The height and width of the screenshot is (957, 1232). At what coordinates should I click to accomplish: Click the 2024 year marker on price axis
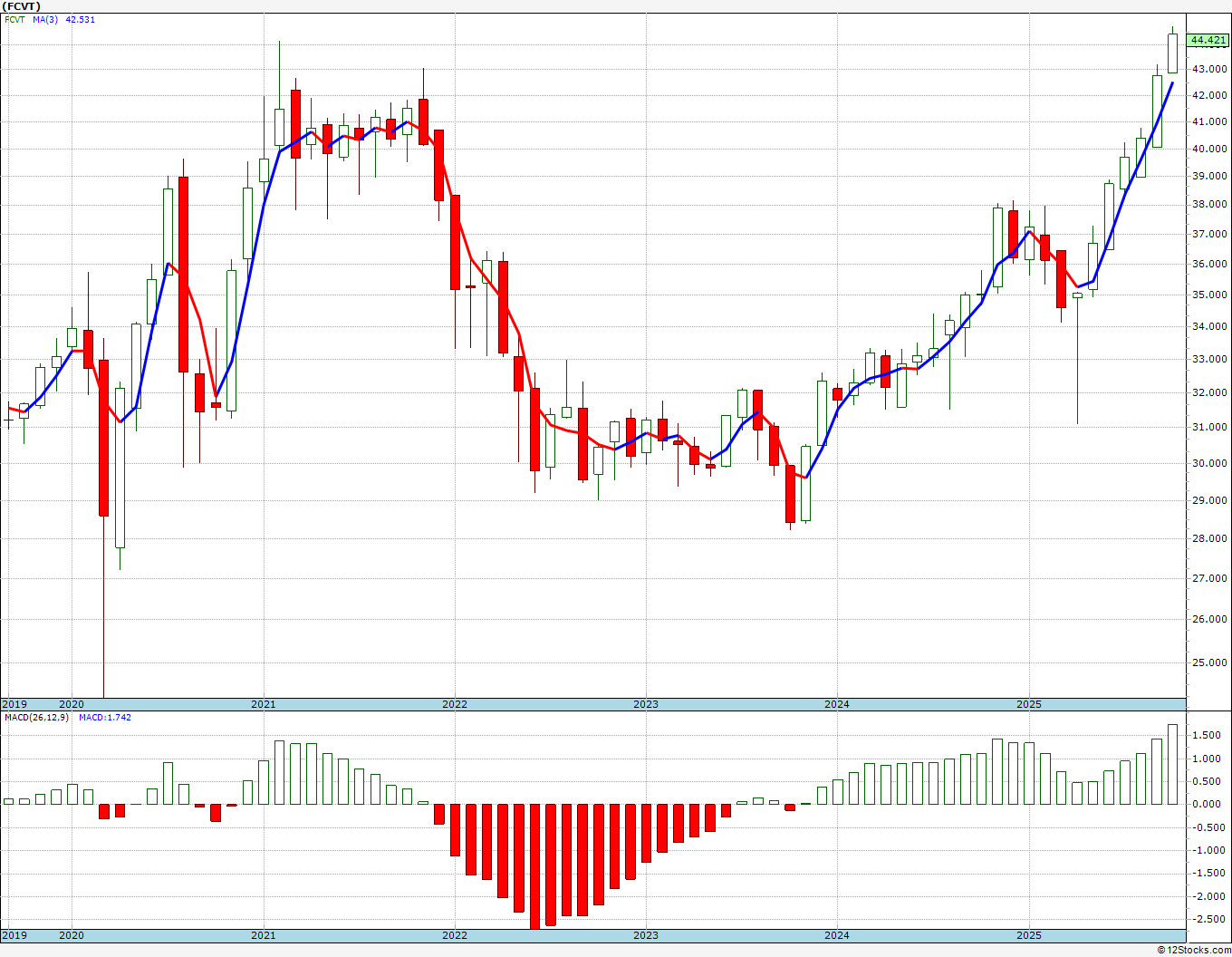(837, 704)
